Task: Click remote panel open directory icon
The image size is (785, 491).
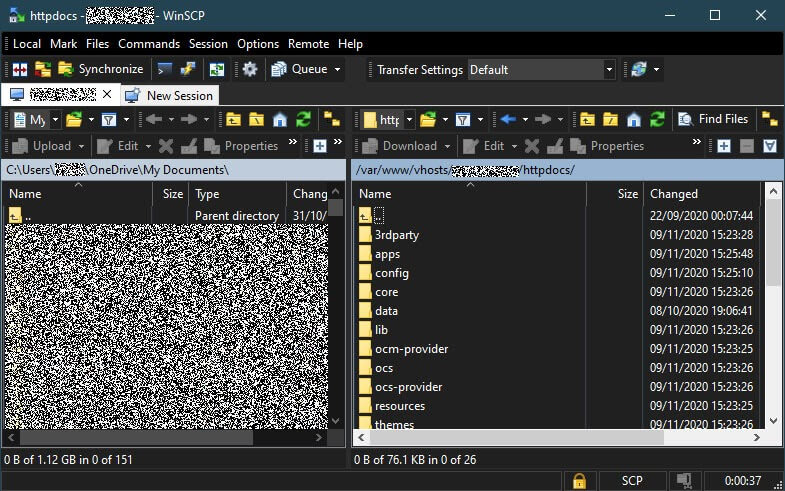Action: click(428, 120)
